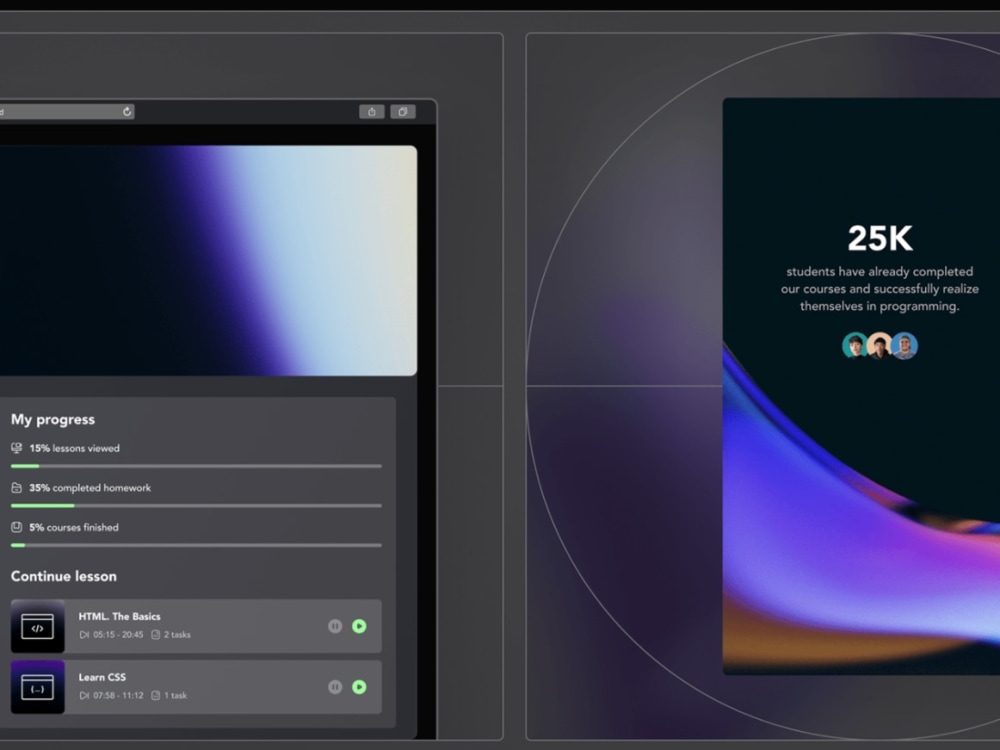Click the My progress heading
Viewport: 1000px width, 750px height.
coord(53,420)
